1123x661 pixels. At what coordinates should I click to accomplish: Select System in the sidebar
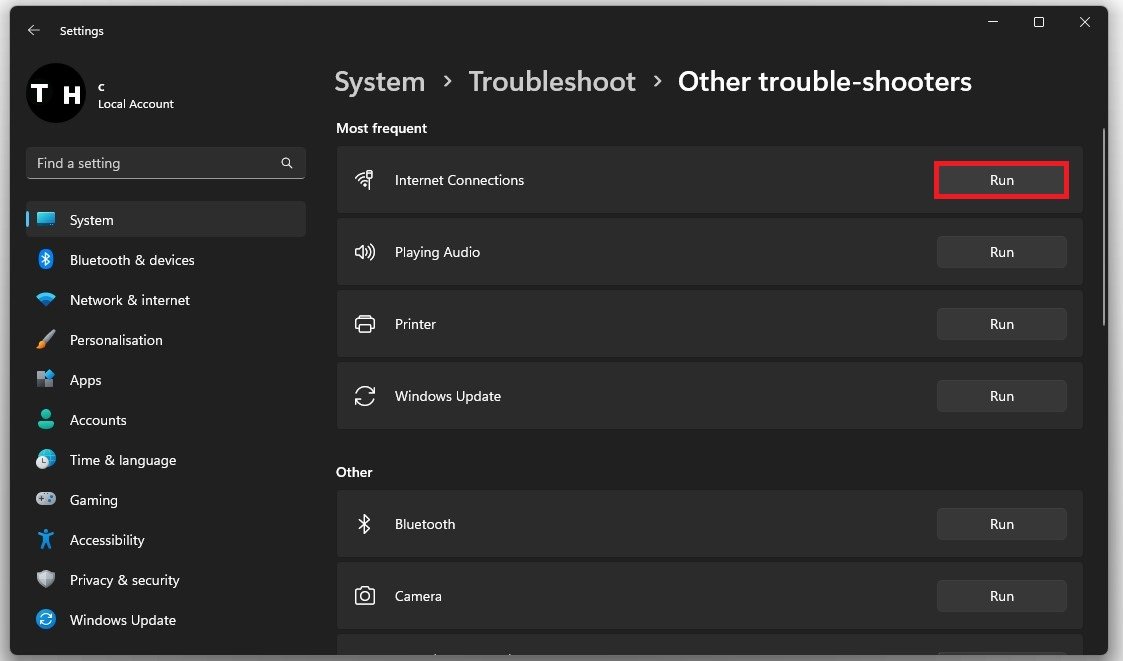tap(91, 220)
